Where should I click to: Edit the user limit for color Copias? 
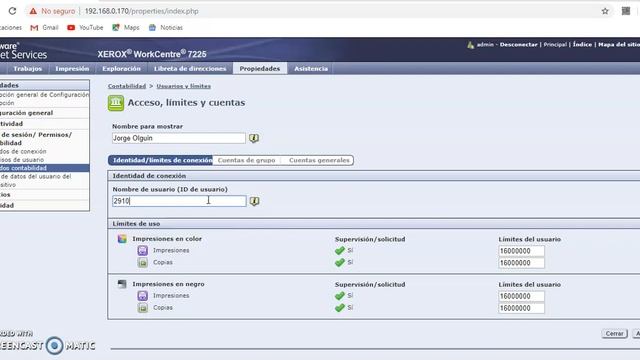pyautogui.click(x=521, y=263)
